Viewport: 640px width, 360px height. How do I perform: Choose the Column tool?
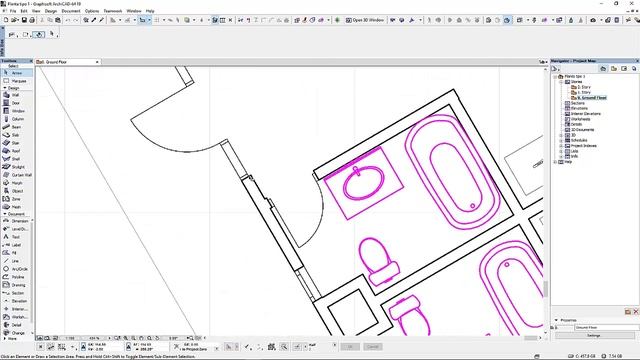(x=17, y=119)
